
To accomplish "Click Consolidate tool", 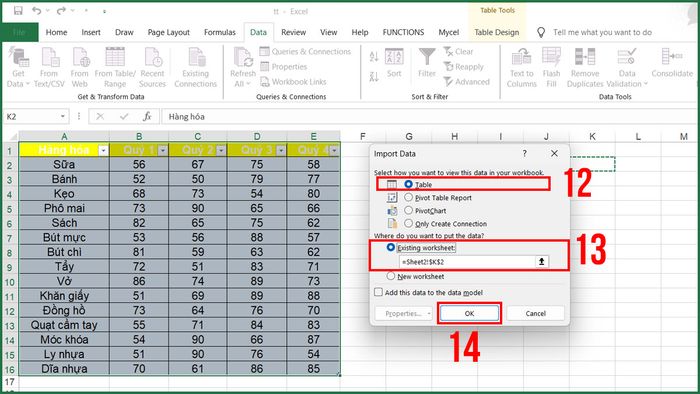I will pos(672,62).
